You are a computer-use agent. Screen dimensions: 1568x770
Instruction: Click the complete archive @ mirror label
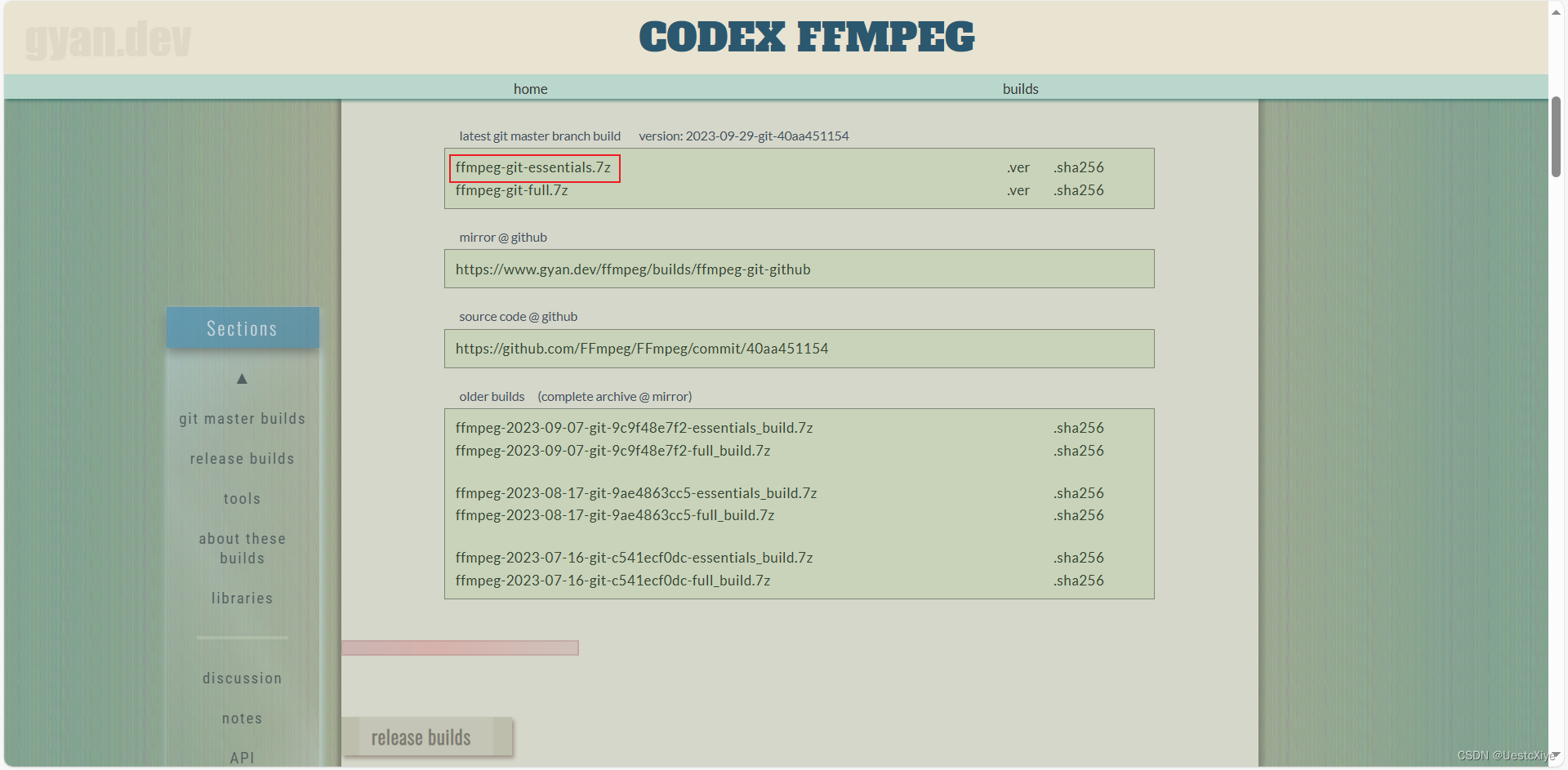614,397
